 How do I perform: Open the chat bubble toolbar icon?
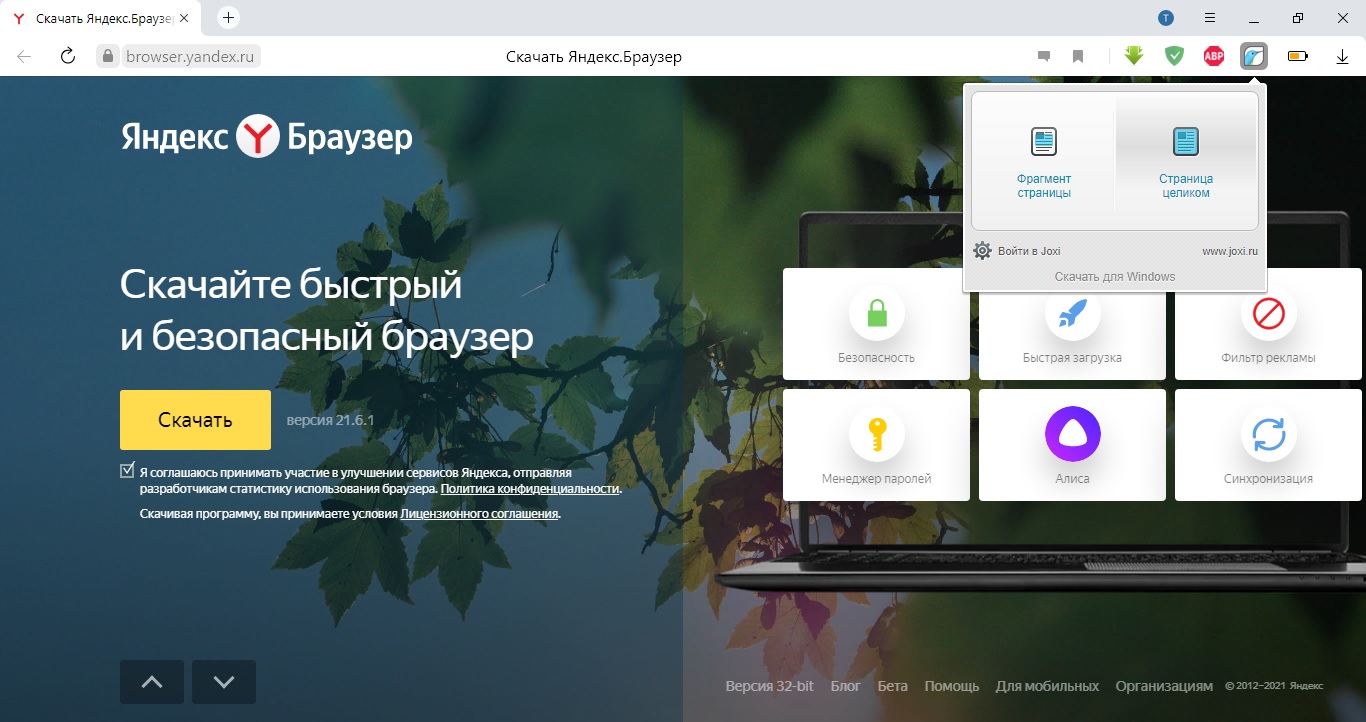pyautogui.click(x=1044, y=55)
